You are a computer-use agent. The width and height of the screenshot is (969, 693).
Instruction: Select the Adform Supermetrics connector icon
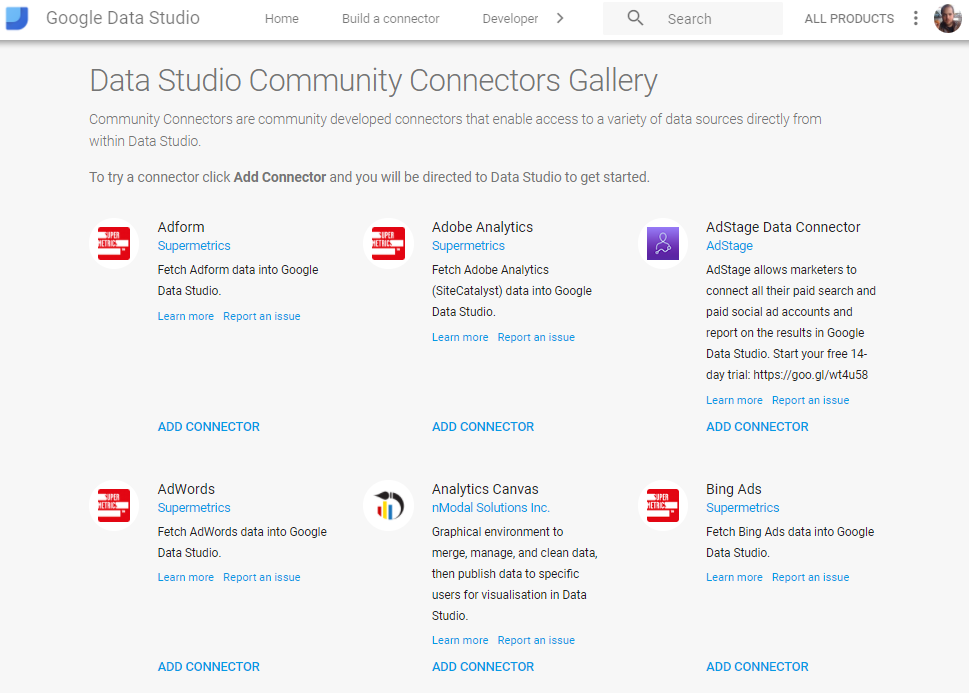(x=113, y=242)
